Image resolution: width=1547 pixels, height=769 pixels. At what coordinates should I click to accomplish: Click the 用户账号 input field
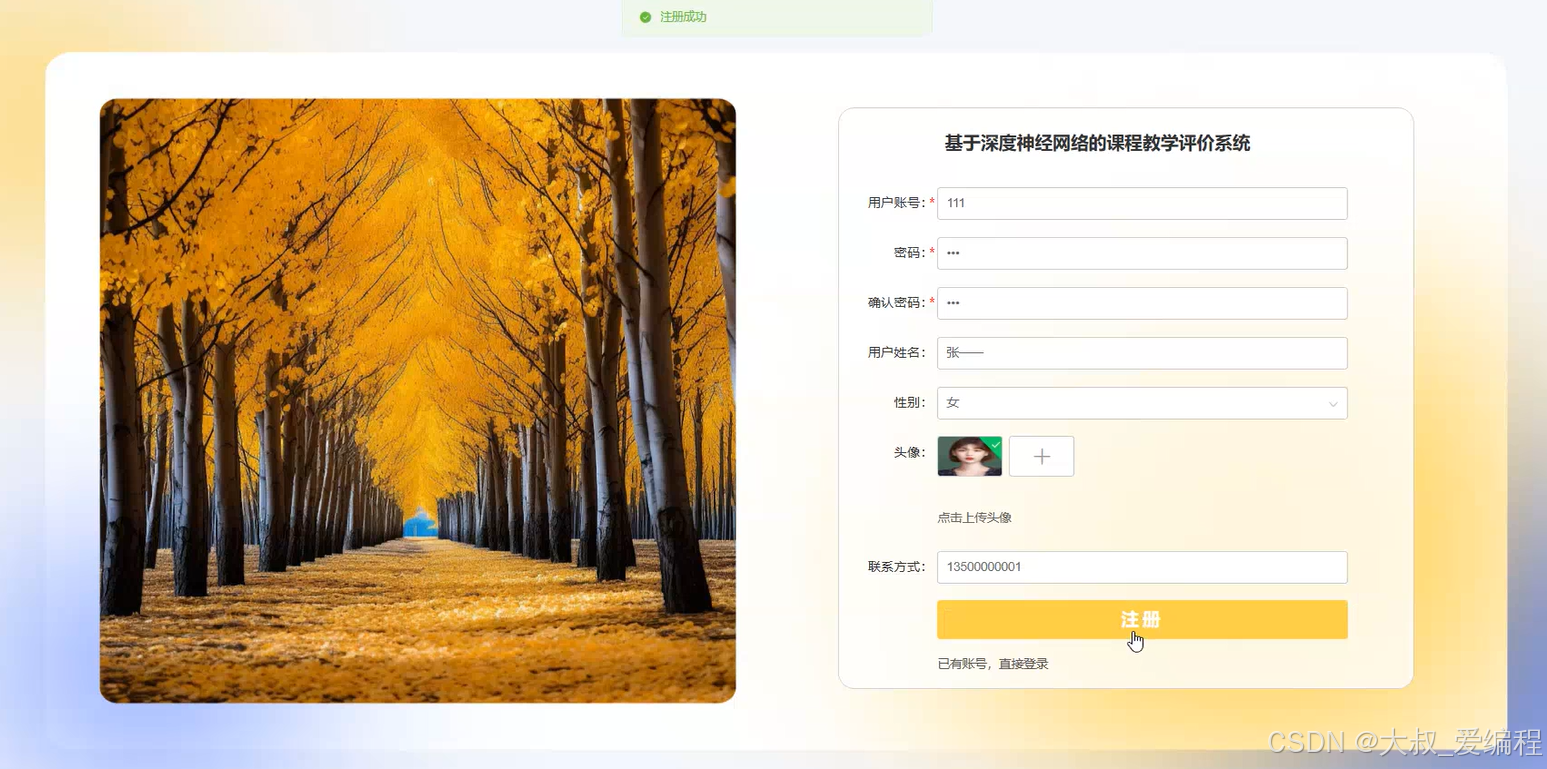coord(1142,203)
